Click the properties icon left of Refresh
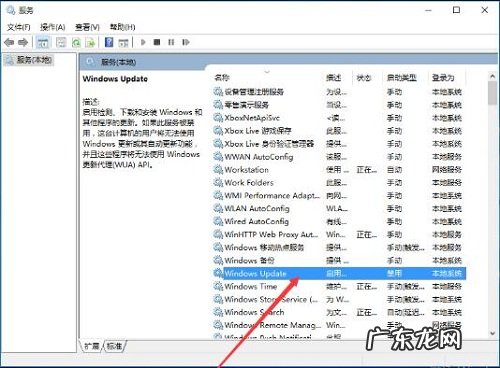 (x=61, y=42)
